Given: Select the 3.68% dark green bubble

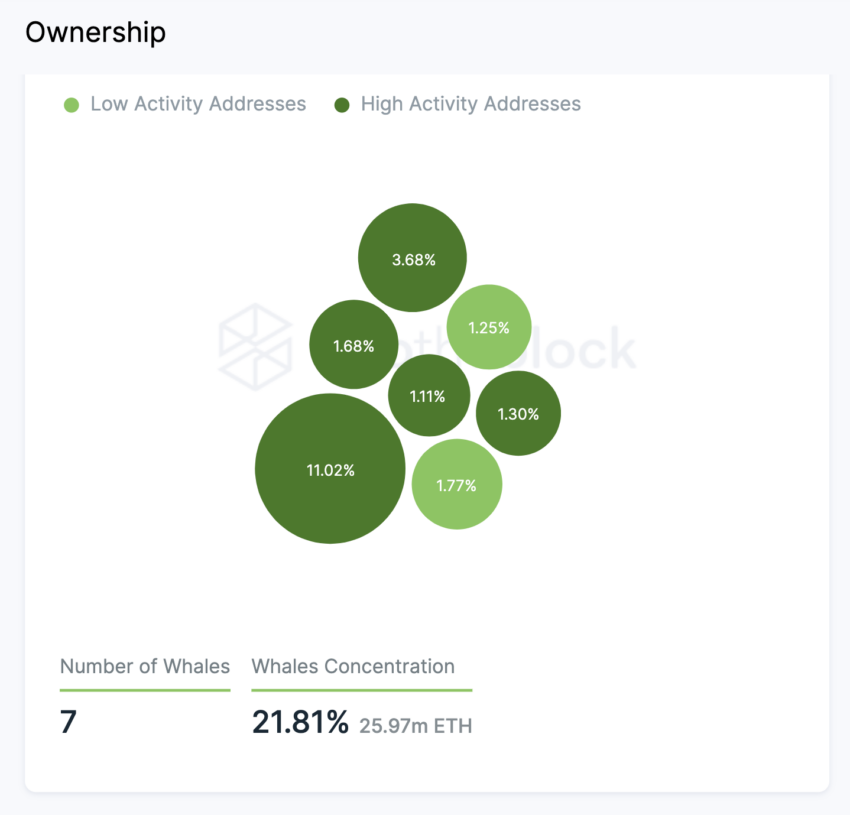Looking at the screenshot, I should (x=413, y=258).
